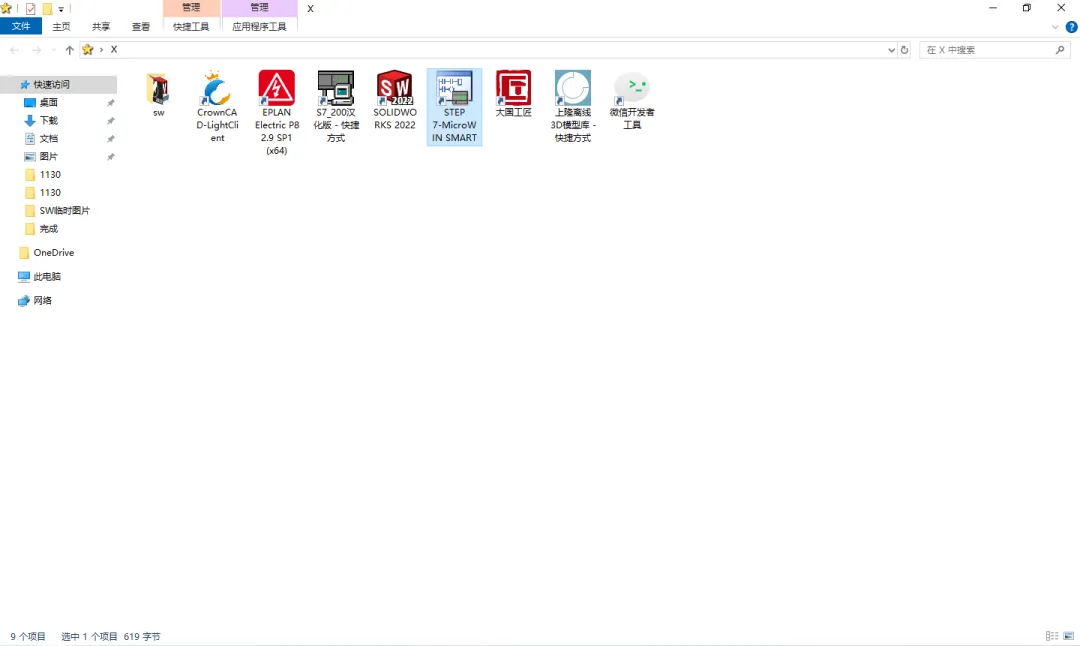This screenshot has width=1080, height=646.
Task: Refresh the current folder view
Action: (x=904, y=50)
